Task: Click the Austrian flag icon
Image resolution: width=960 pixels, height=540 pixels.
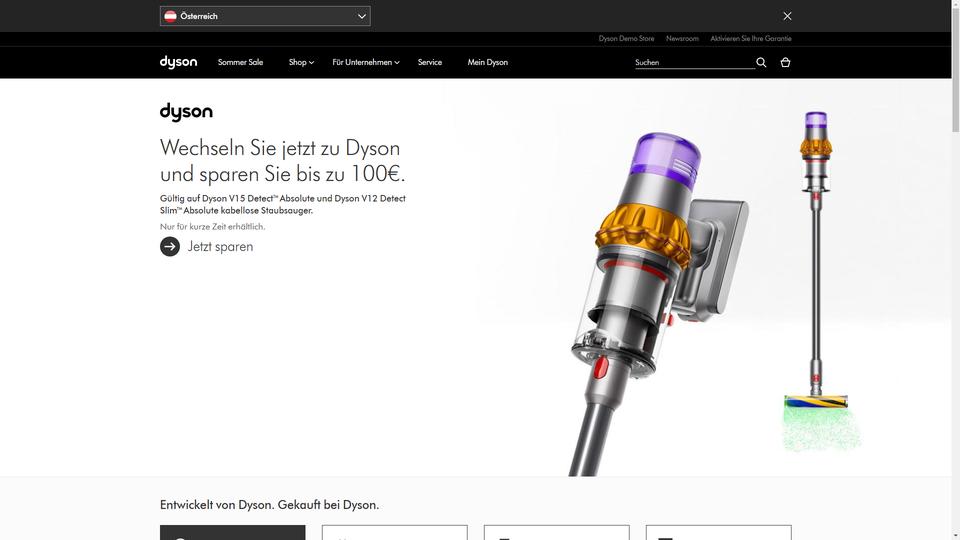Action: pyautogui.click(x=170, y=16)
